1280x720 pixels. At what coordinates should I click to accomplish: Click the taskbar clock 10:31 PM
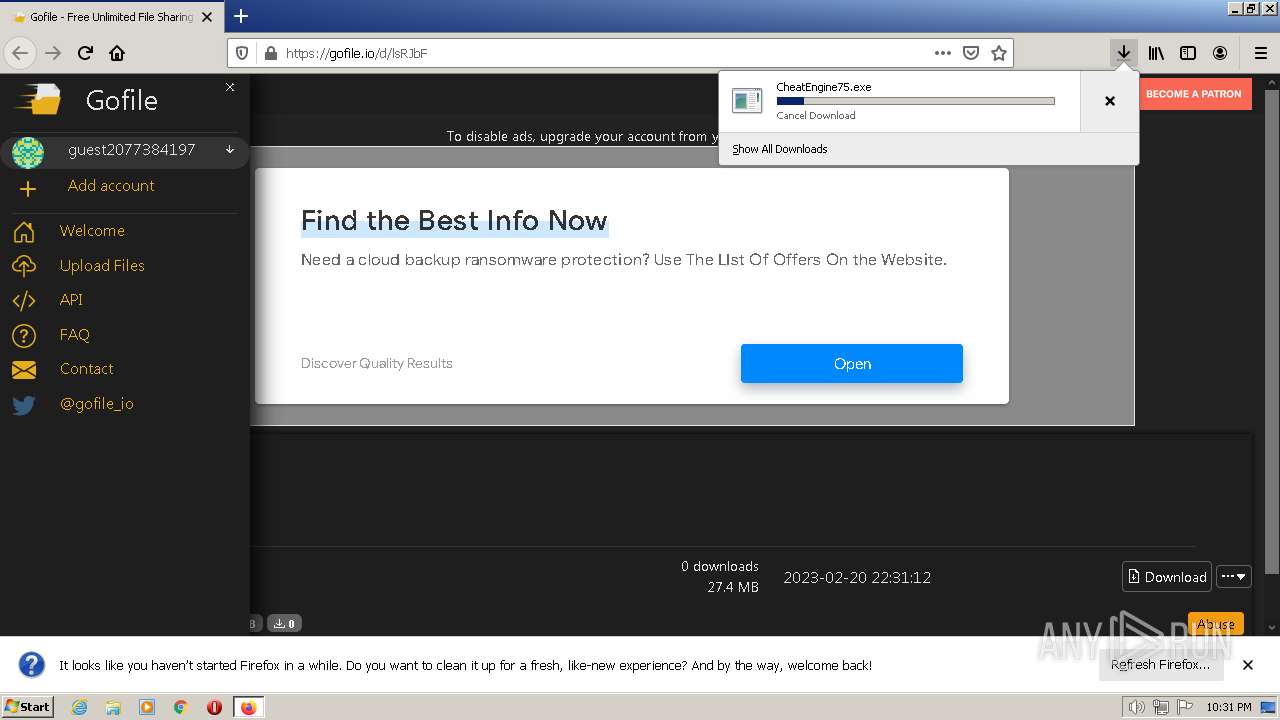point(1229,707)
